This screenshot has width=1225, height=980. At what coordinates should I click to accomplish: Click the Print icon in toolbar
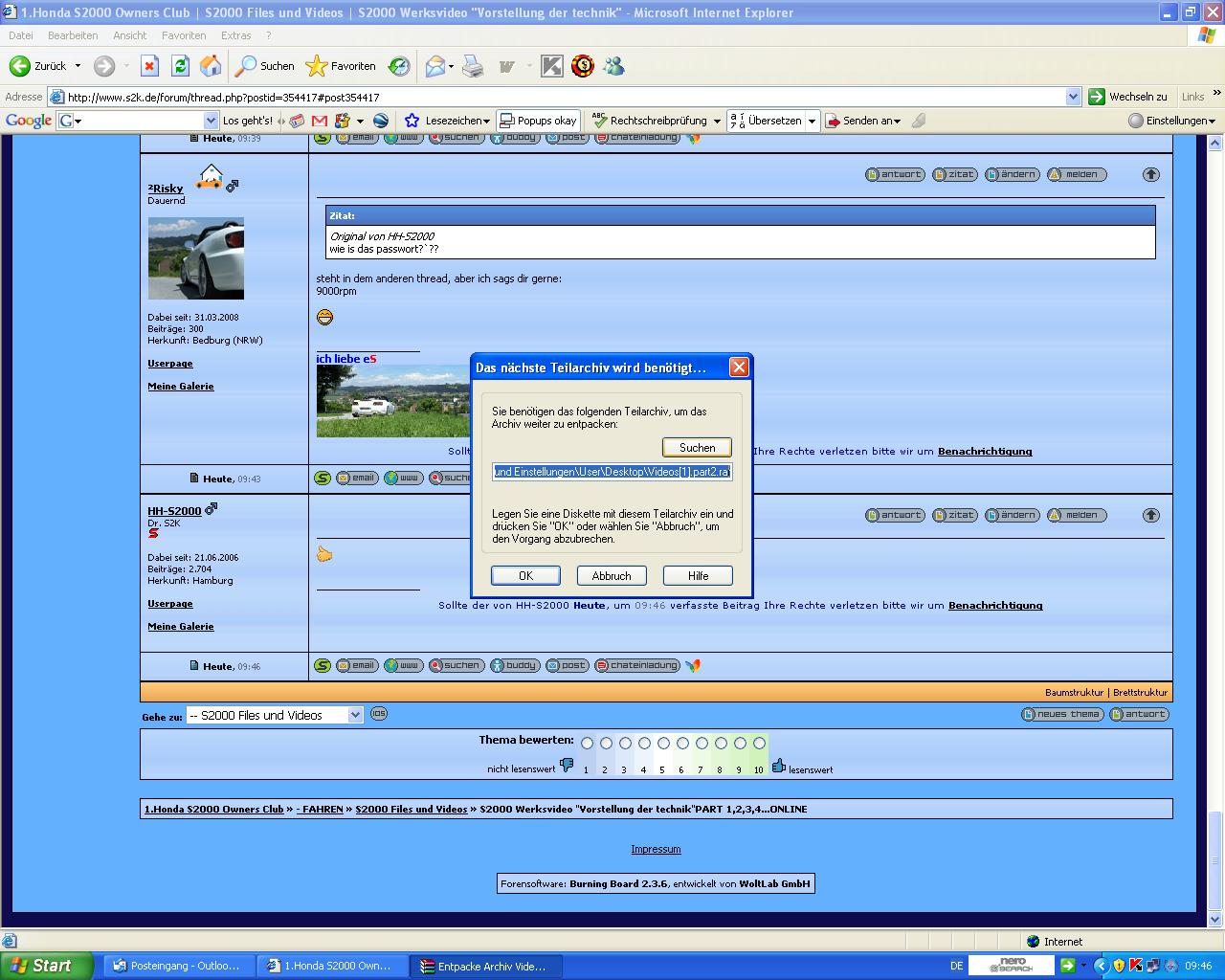click(473, 66)
